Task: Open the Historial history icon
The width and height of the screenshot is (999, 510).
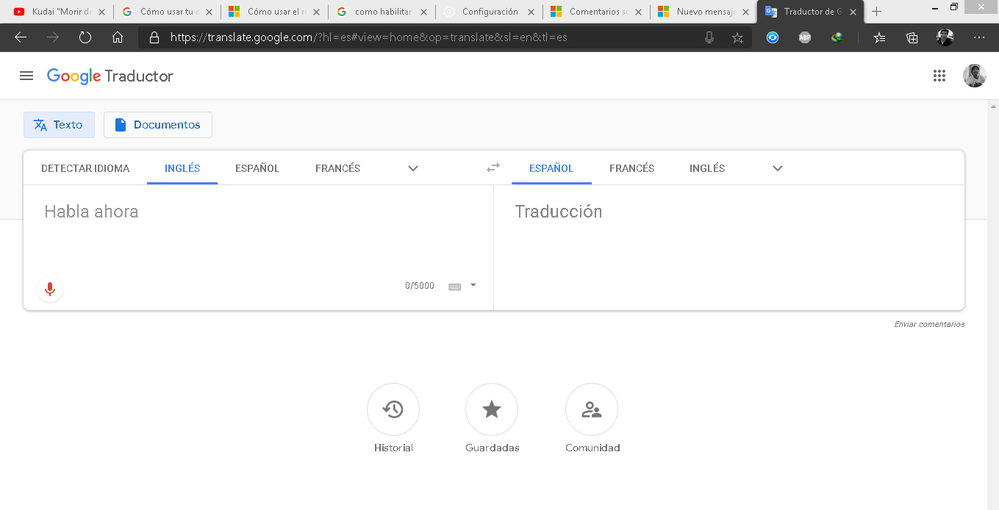Action: click(x=393, y=409)
